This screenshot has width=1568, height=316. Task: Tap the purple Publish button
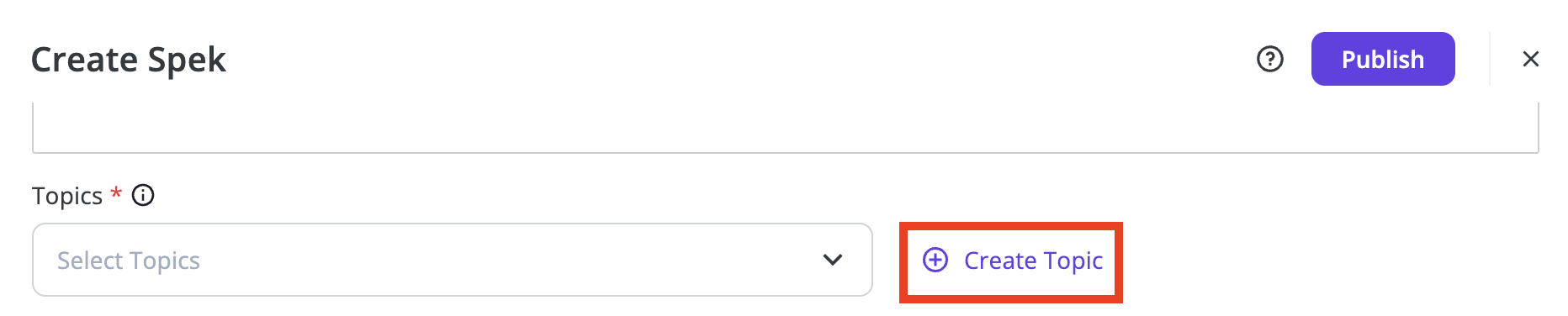point(1383,59)
